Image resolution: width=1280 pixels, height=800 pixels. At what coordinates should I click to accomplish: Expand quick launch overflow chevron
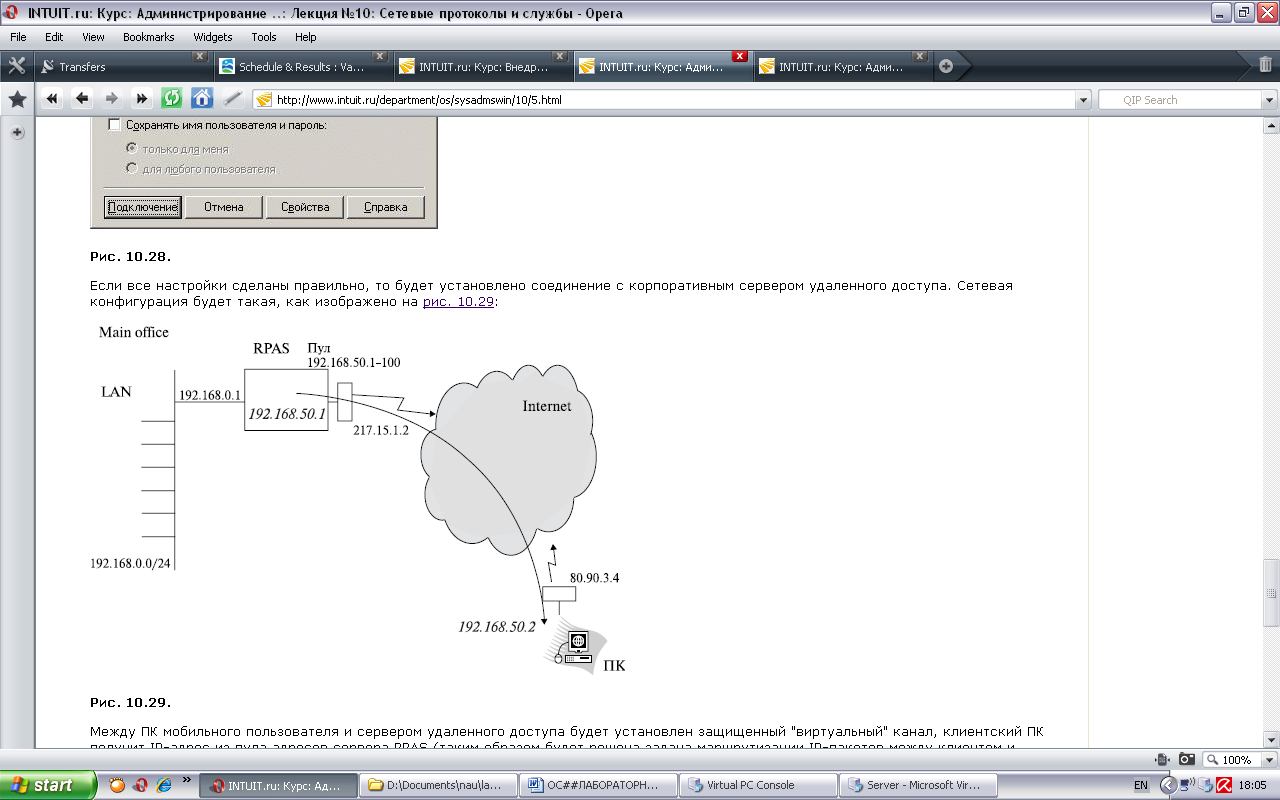187,781
